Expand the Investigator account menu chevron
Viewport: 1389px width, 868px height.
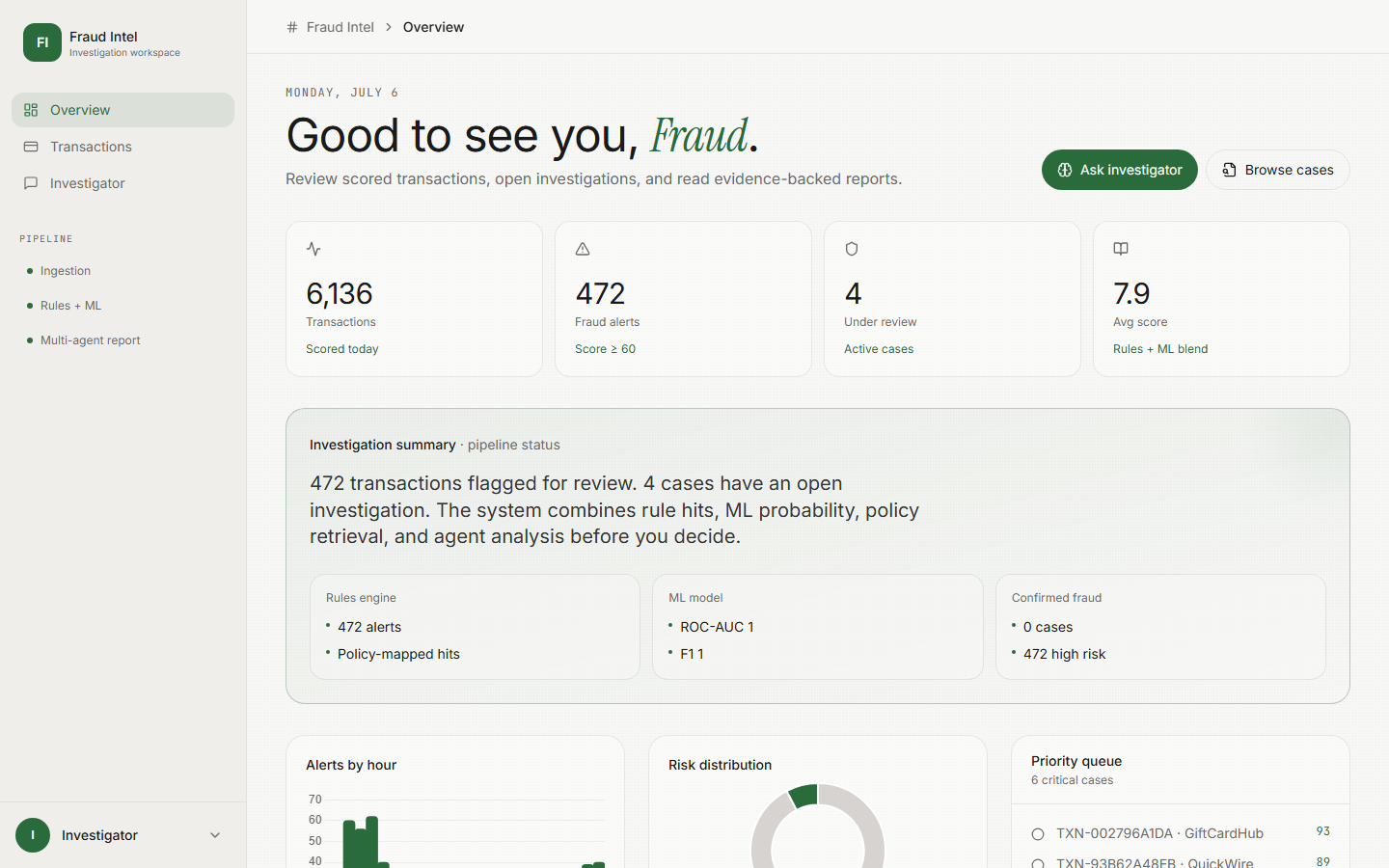(x=215, y=835)
